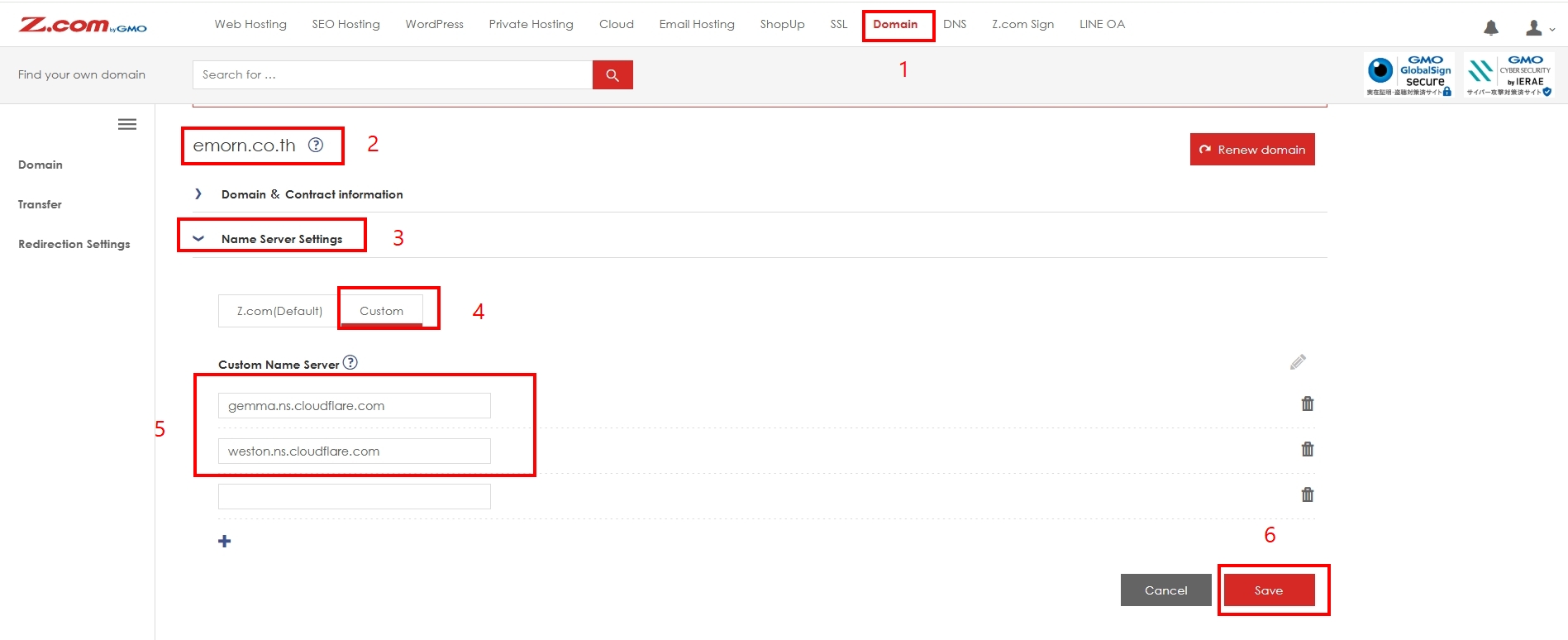Click help icon beside Custom Name Server
The image size is (1568, 640).
350,362
